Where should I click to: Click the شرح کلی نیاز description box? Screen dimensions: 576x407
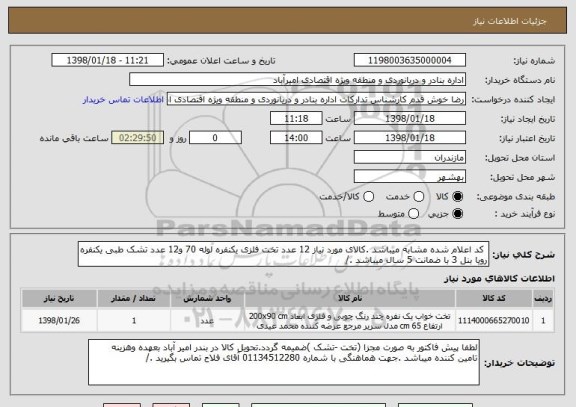pos(283,254)
